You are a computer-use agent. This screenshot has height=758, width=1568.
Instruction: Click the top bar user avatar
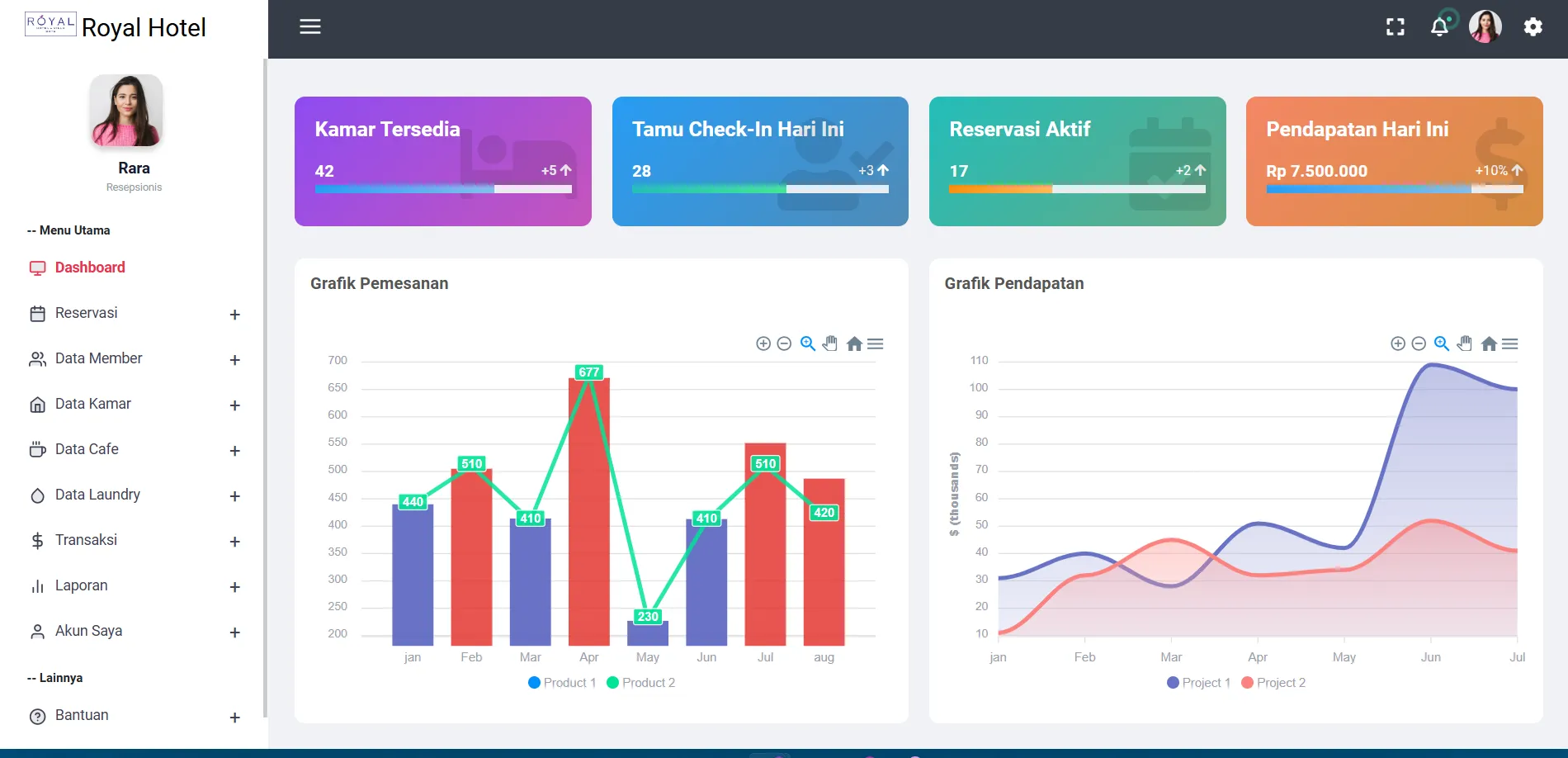pos(1485,27)
